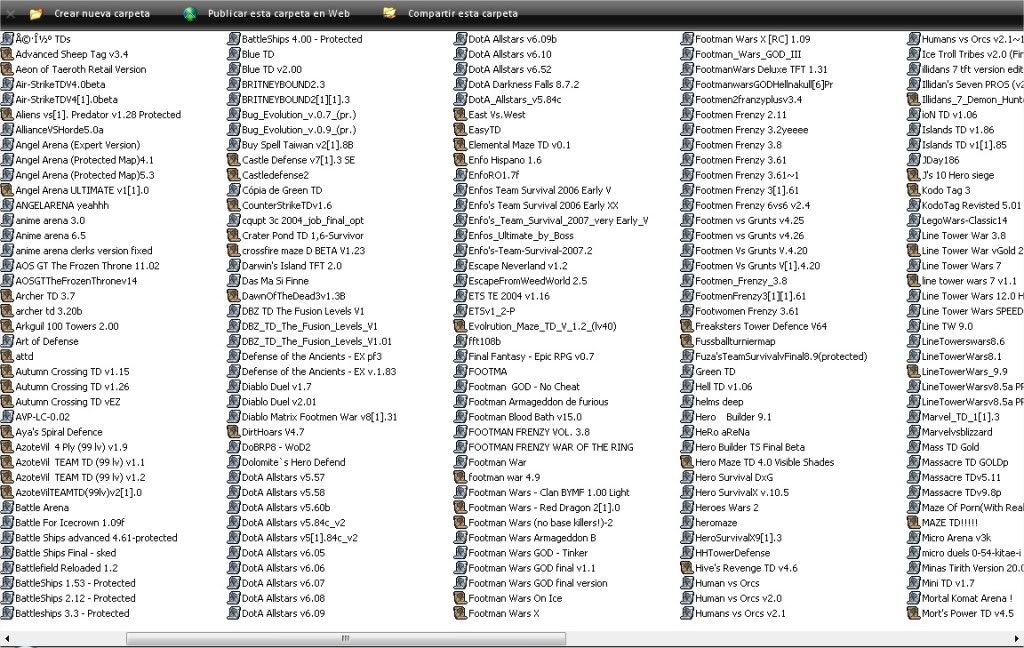Click 'Publicar esta carpeta en Web' link
The height and width of the screenshot is (648, 1024).
coord(279,13)
